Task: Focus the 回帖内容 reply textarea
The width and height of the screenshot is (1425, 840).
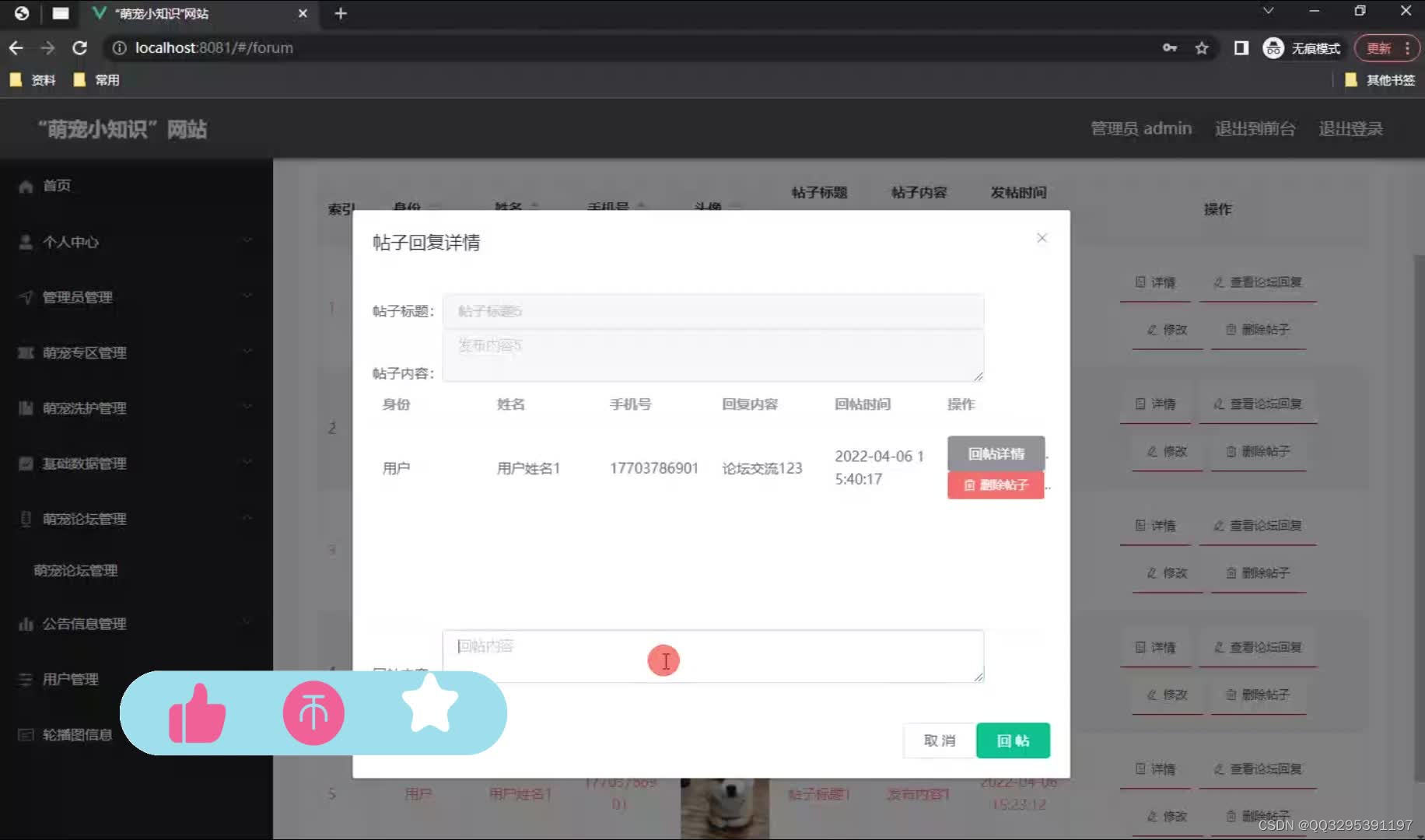Action: coord(712,656)
